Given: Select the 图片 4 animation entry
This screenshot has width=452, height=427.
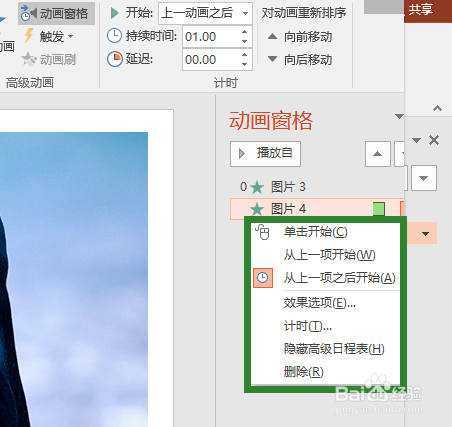Looking at the screenshot, I should [x=317, y=209].
